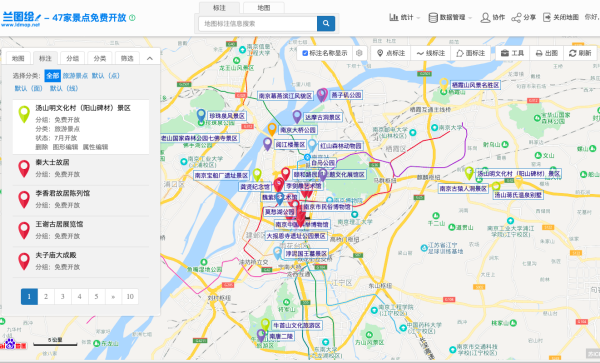Click orange pin for 南京大桥公园
The width and height of the screenshot is (600, 363).
coord(272,129)
